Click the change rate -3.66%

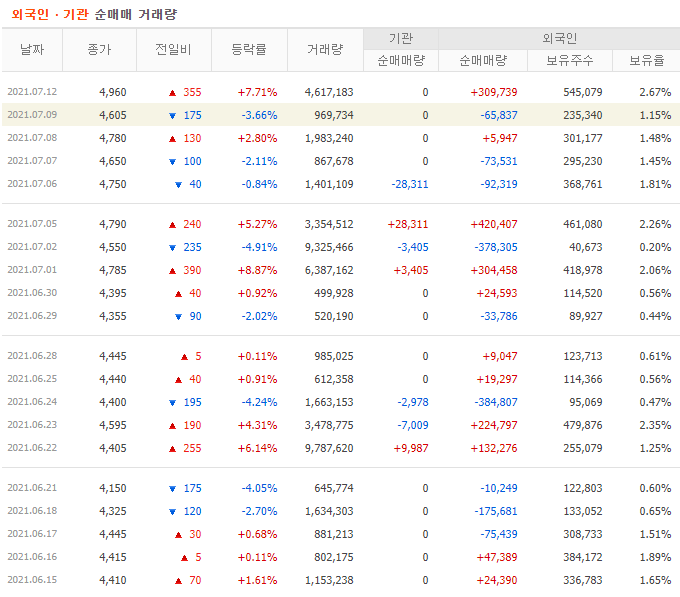coord(259,115)
